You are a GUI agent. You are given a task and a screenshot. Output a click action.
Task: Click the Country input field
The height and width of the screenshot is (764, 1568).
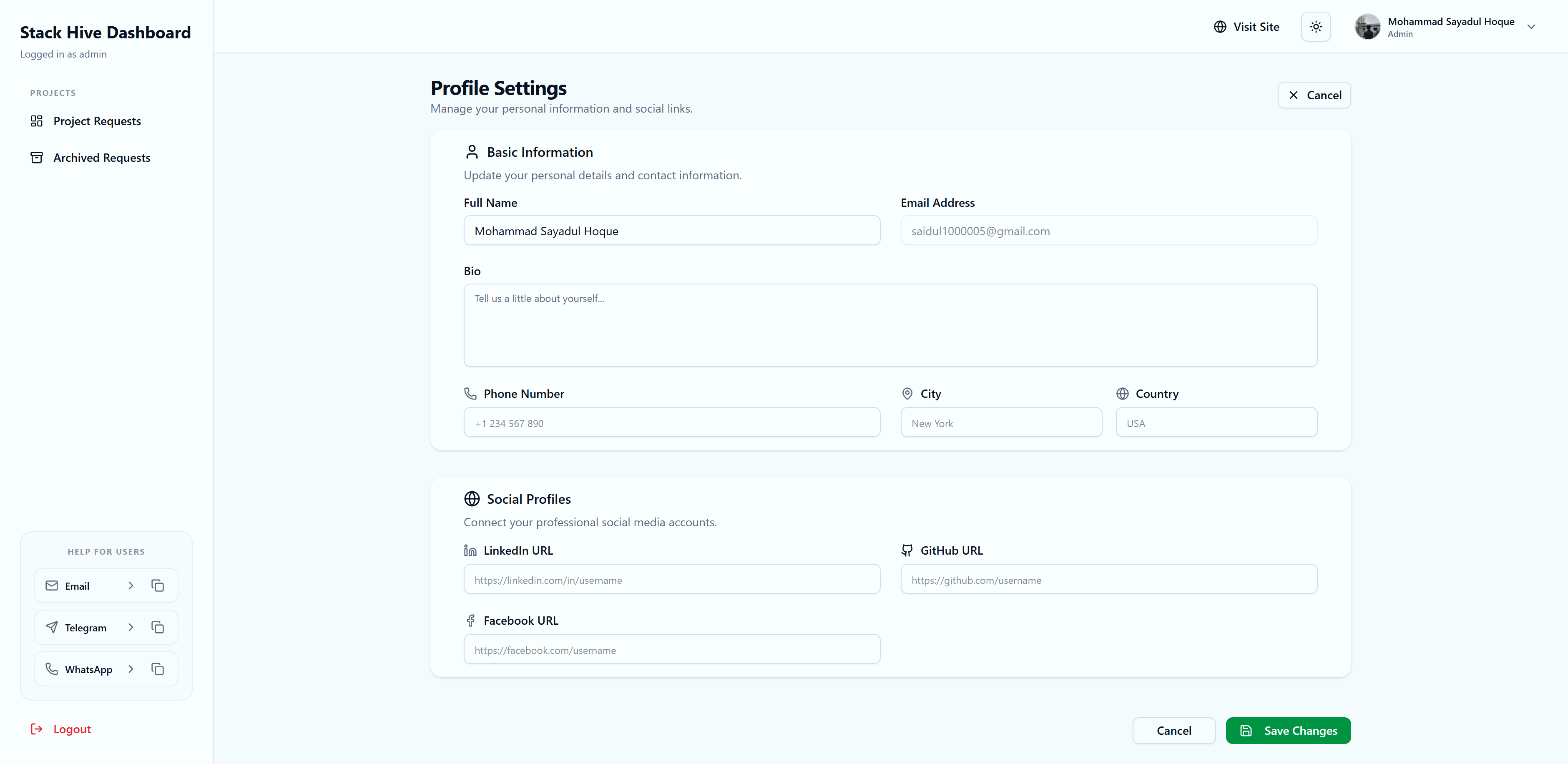[1216, 422]
